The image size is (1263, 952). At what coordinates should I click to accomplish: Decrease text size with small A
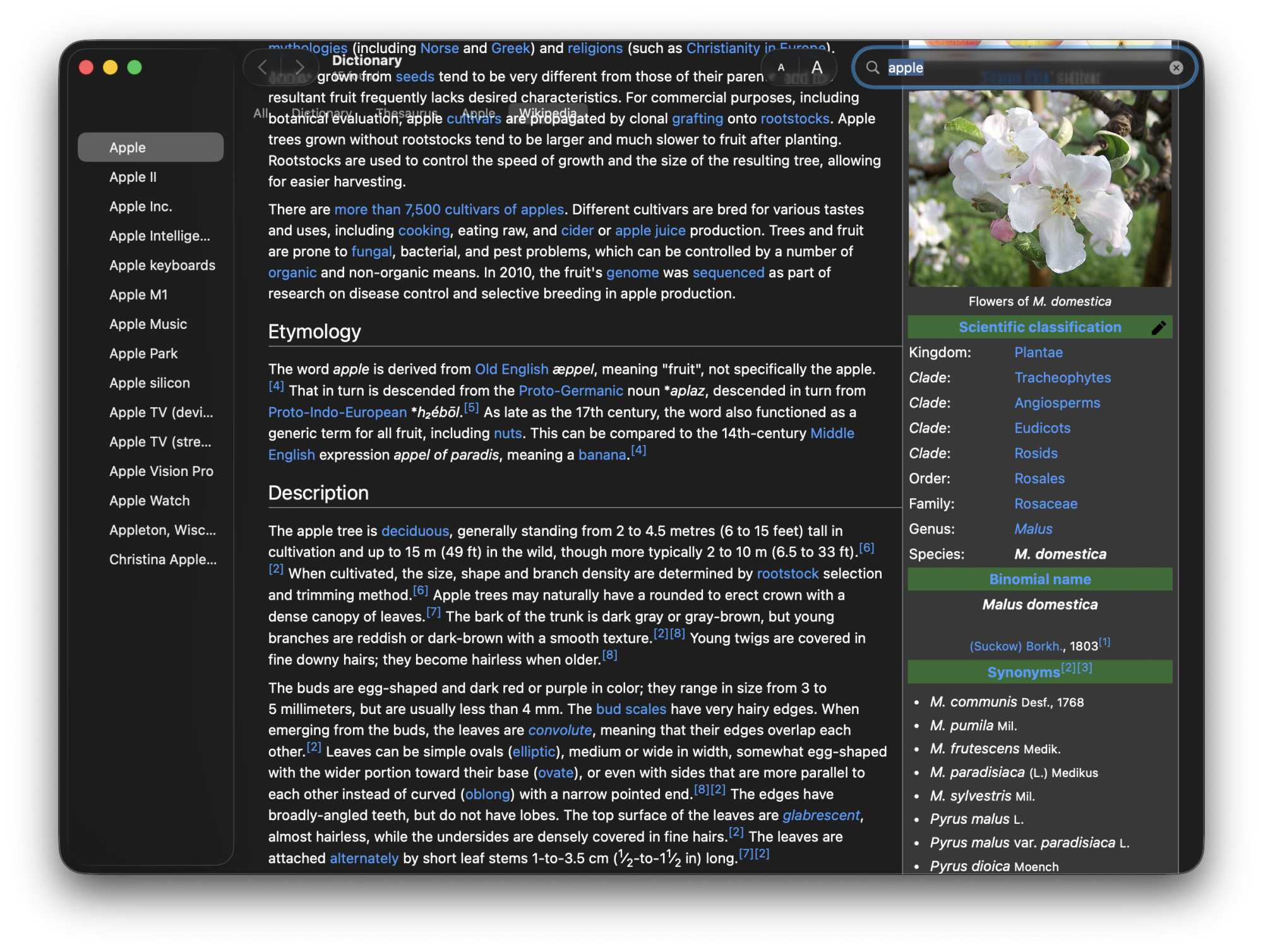(781, 68)
